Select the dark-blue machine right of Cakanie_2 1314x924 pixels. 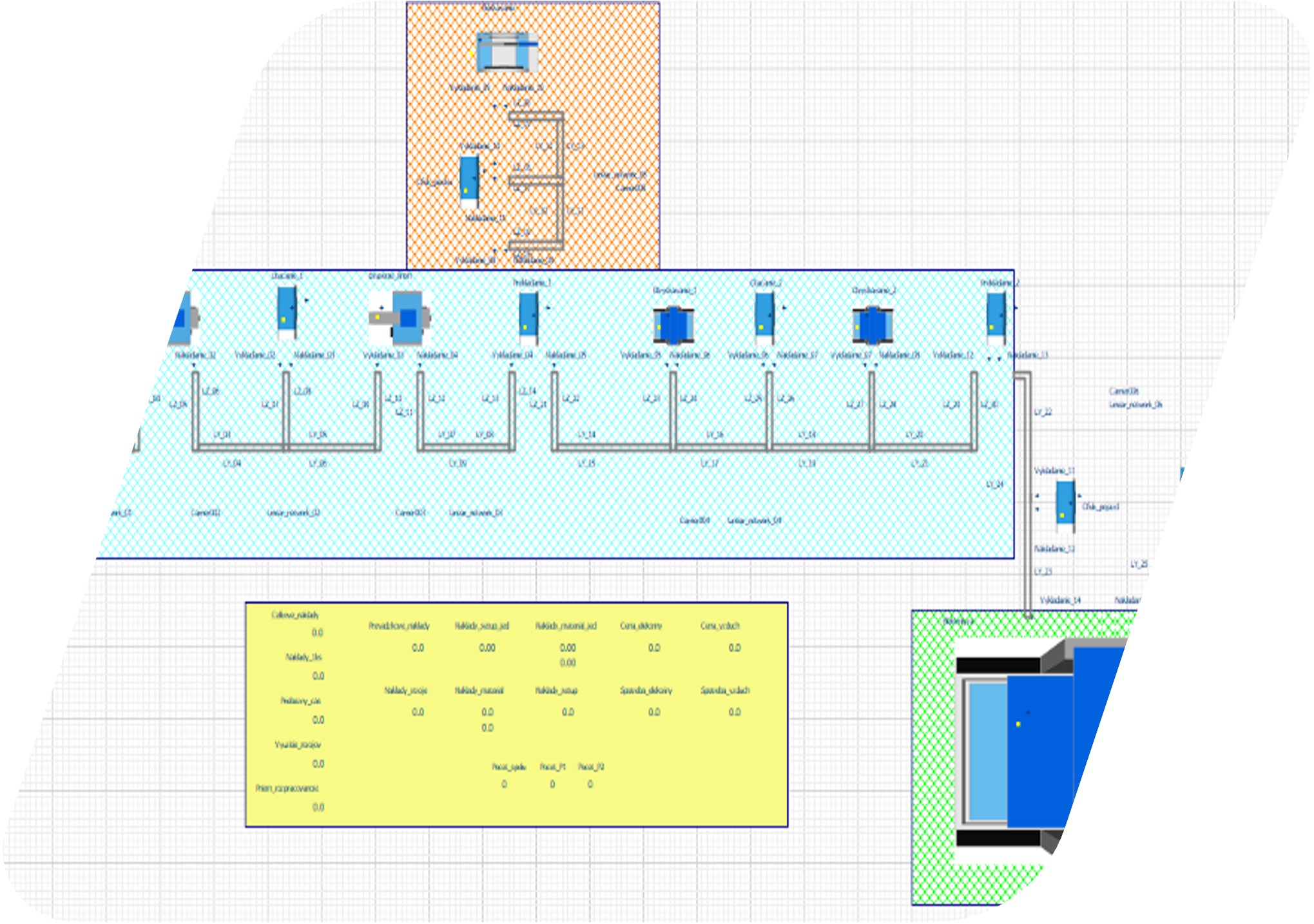point(873,324)
